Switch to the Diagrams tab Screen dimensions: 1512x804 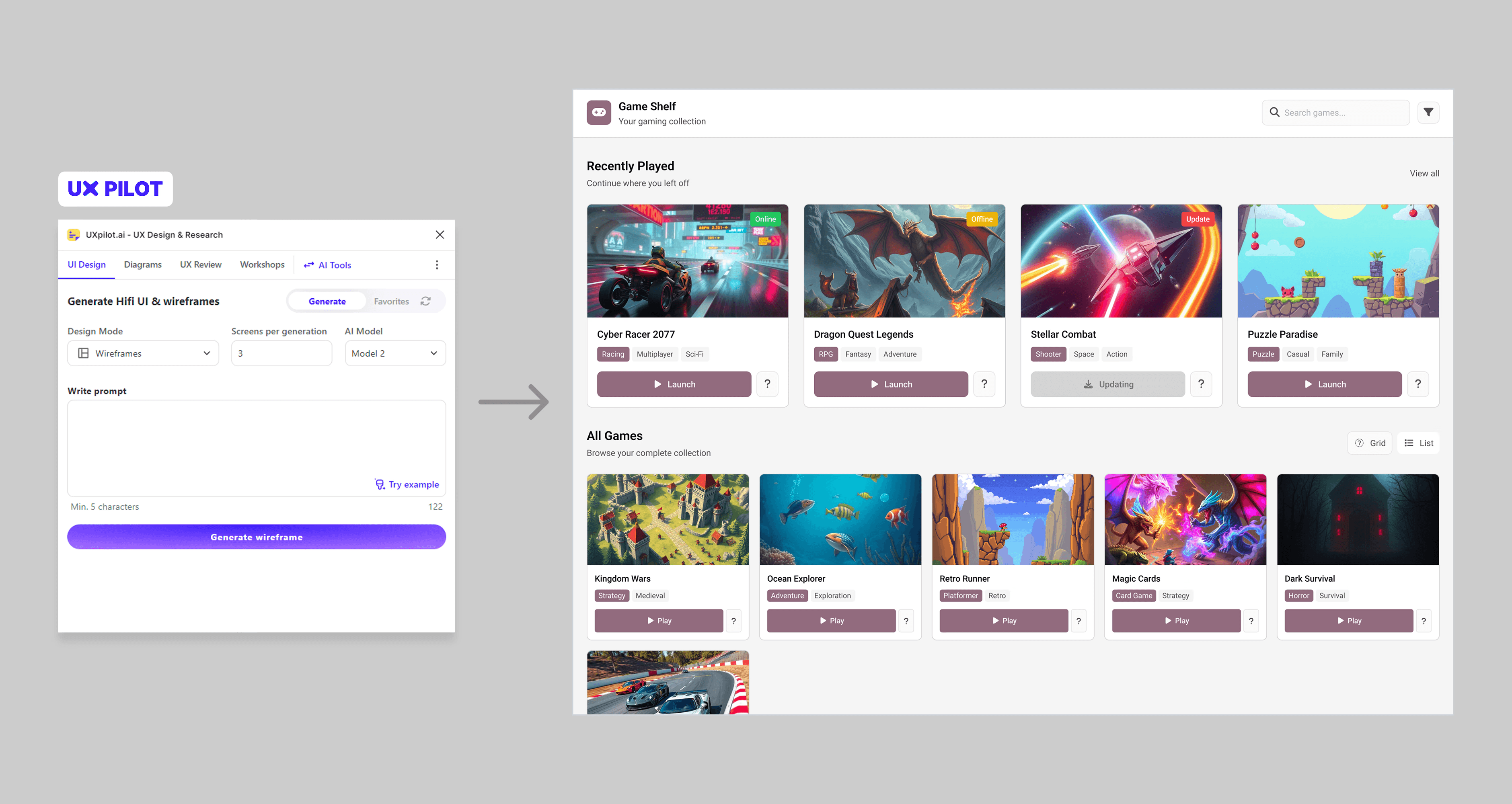143,265
